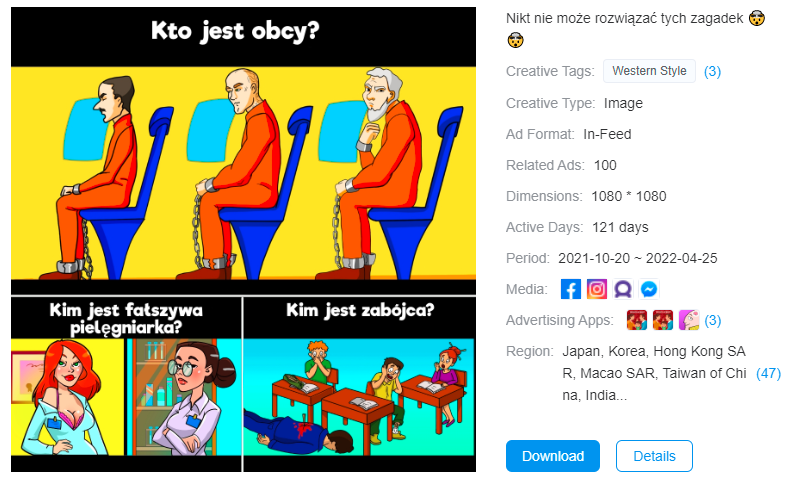Expand the region list count (47)
The height and width of the screenshot is (487, 795).
tap(768, 373)
